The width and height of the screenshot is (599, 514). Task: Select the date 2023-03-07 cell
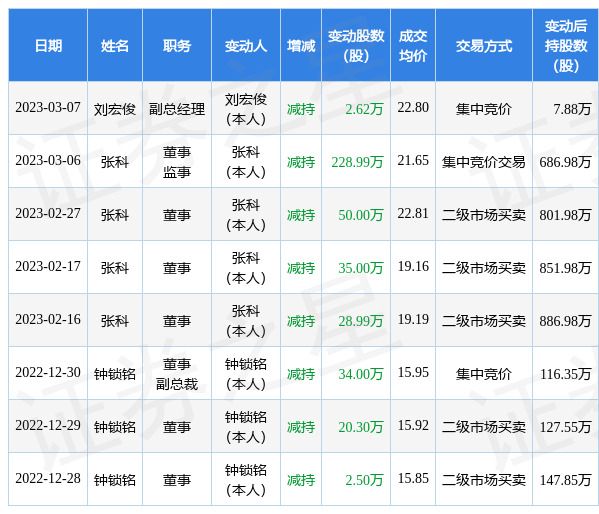pos(48,107)
